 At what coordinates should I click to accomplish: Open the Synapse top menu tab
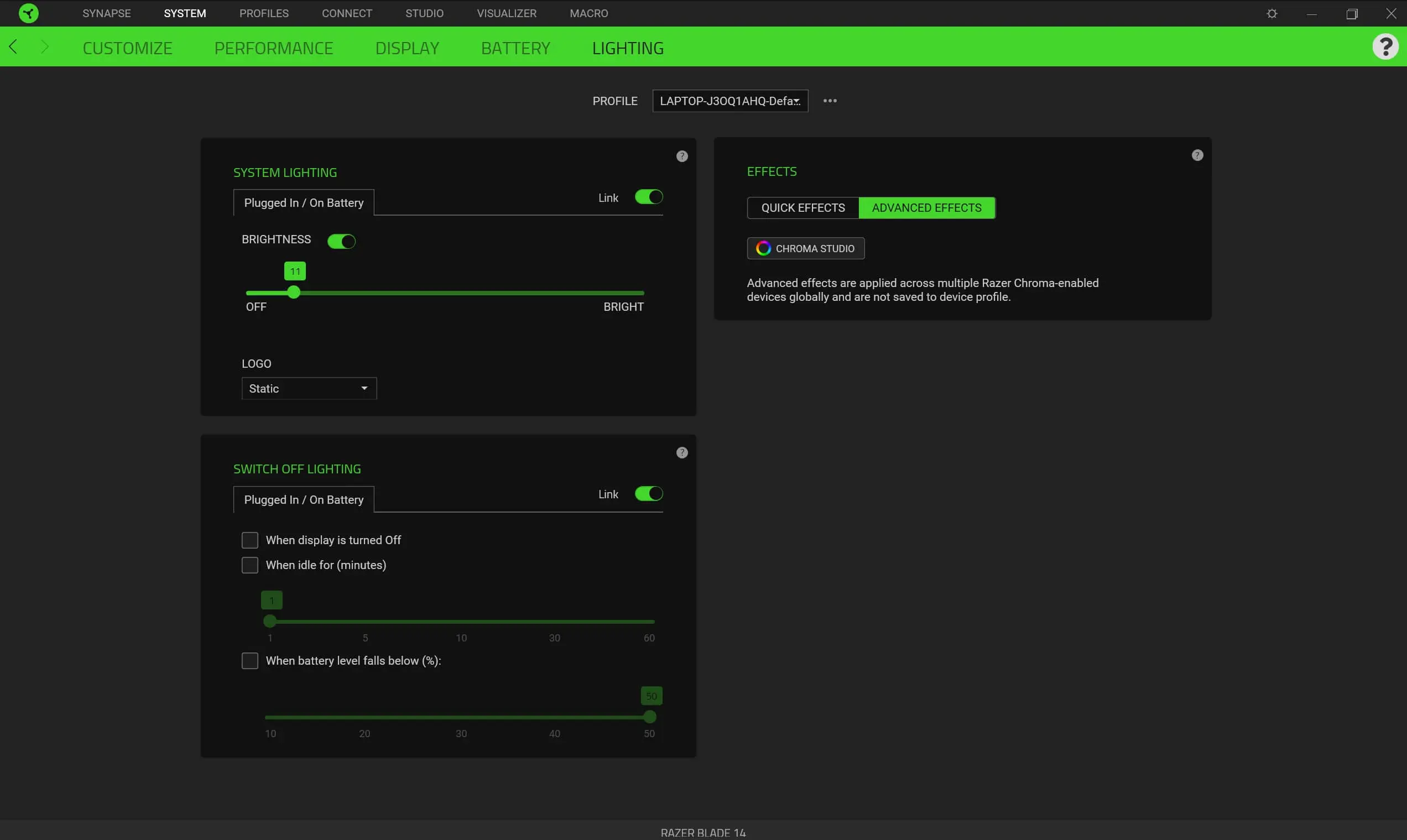(106, 13)
